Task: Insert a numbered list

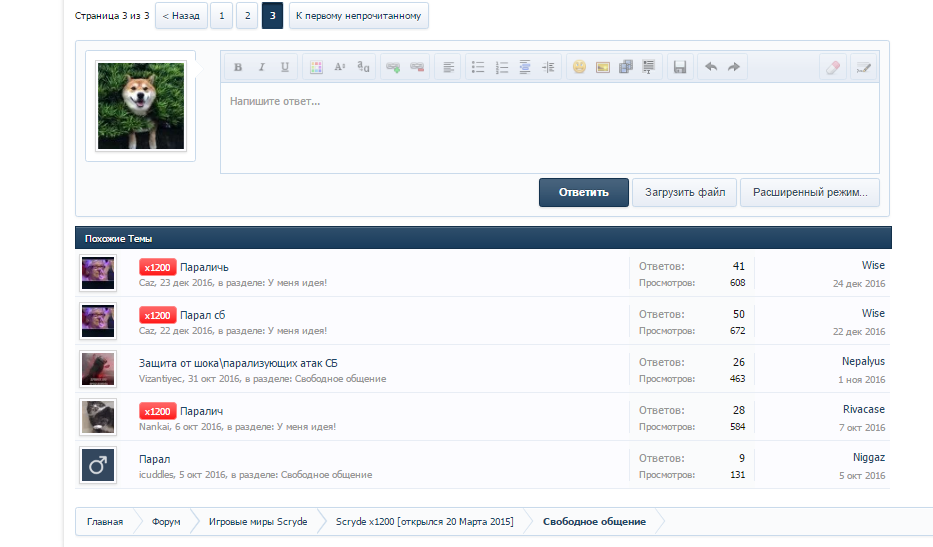Action: [x=501, y=67]
